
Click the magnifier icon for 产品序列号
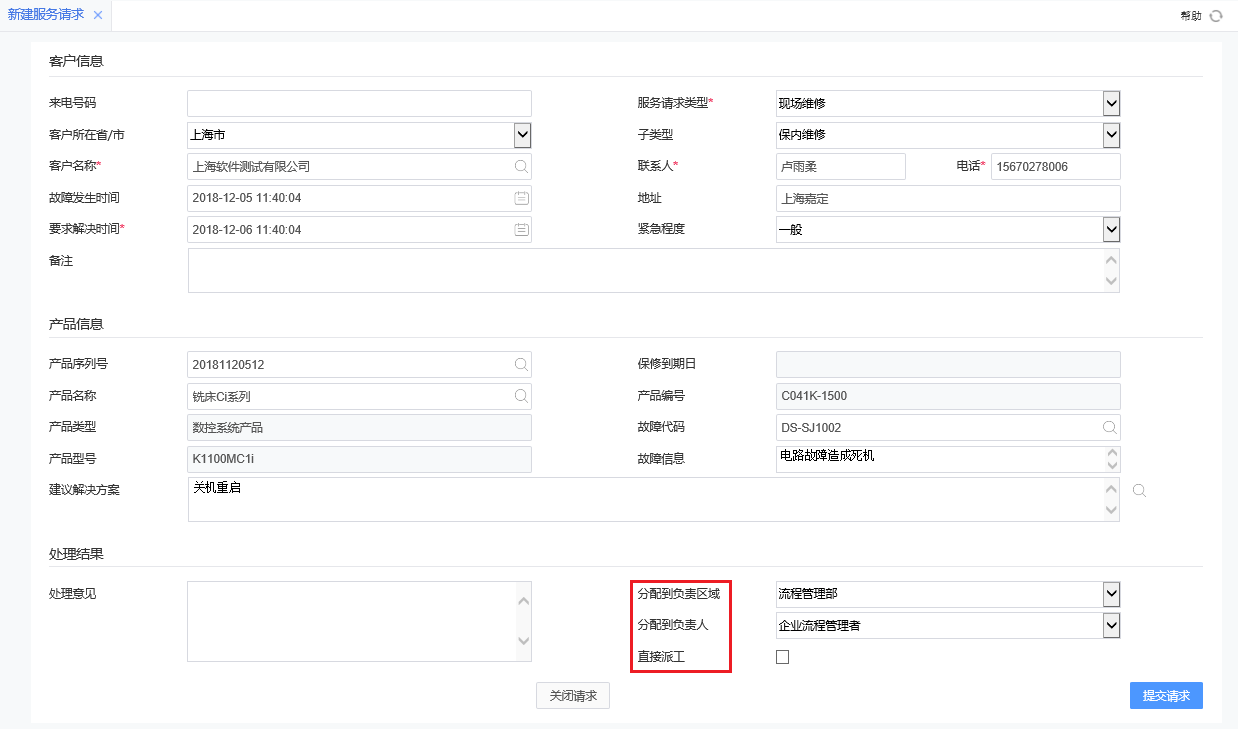click(x=520, y=364)
